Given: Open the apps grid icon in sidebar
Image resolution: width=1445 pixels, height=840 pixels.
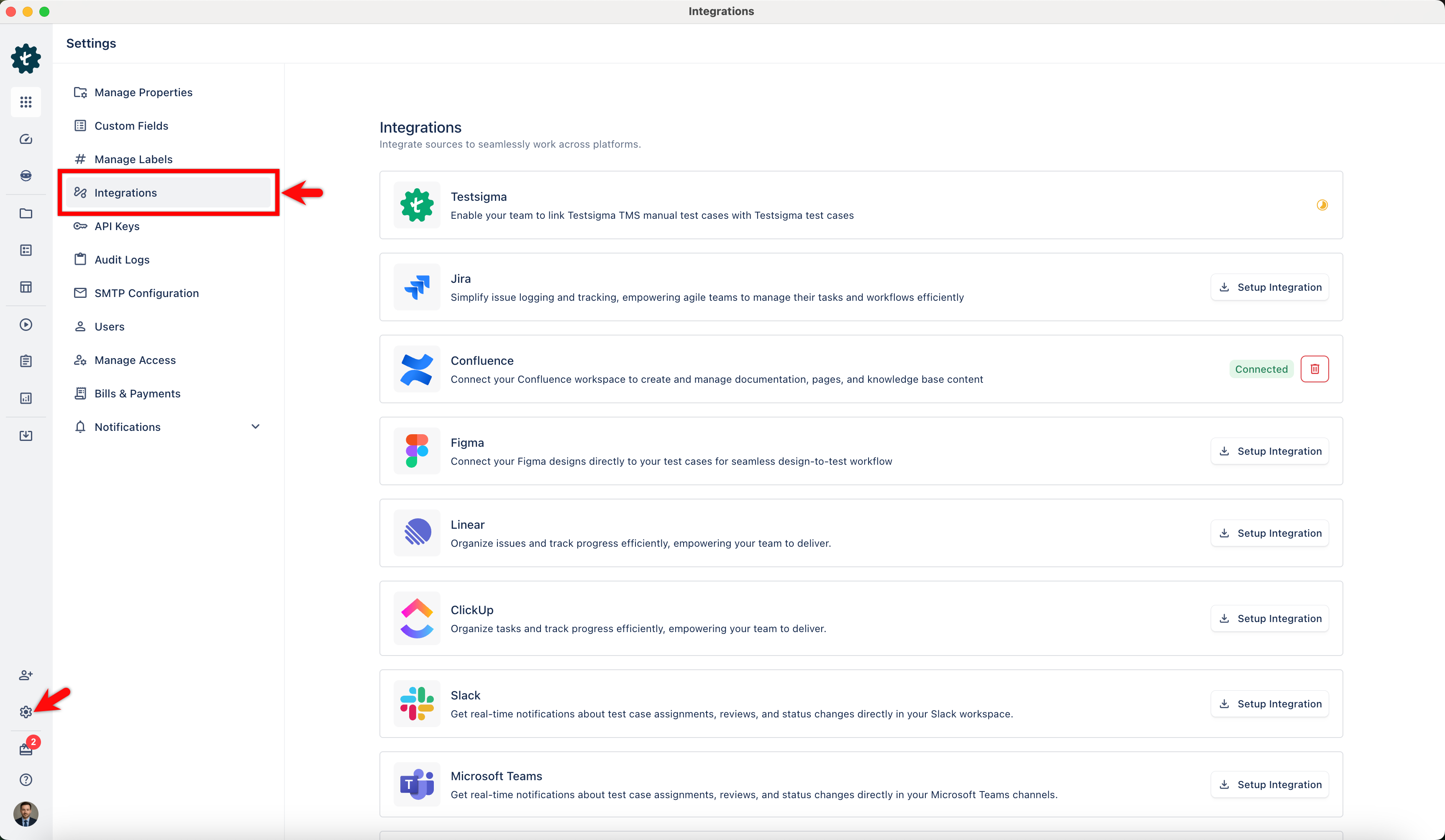Looking at the screenshot, I should tap(26, 102).
